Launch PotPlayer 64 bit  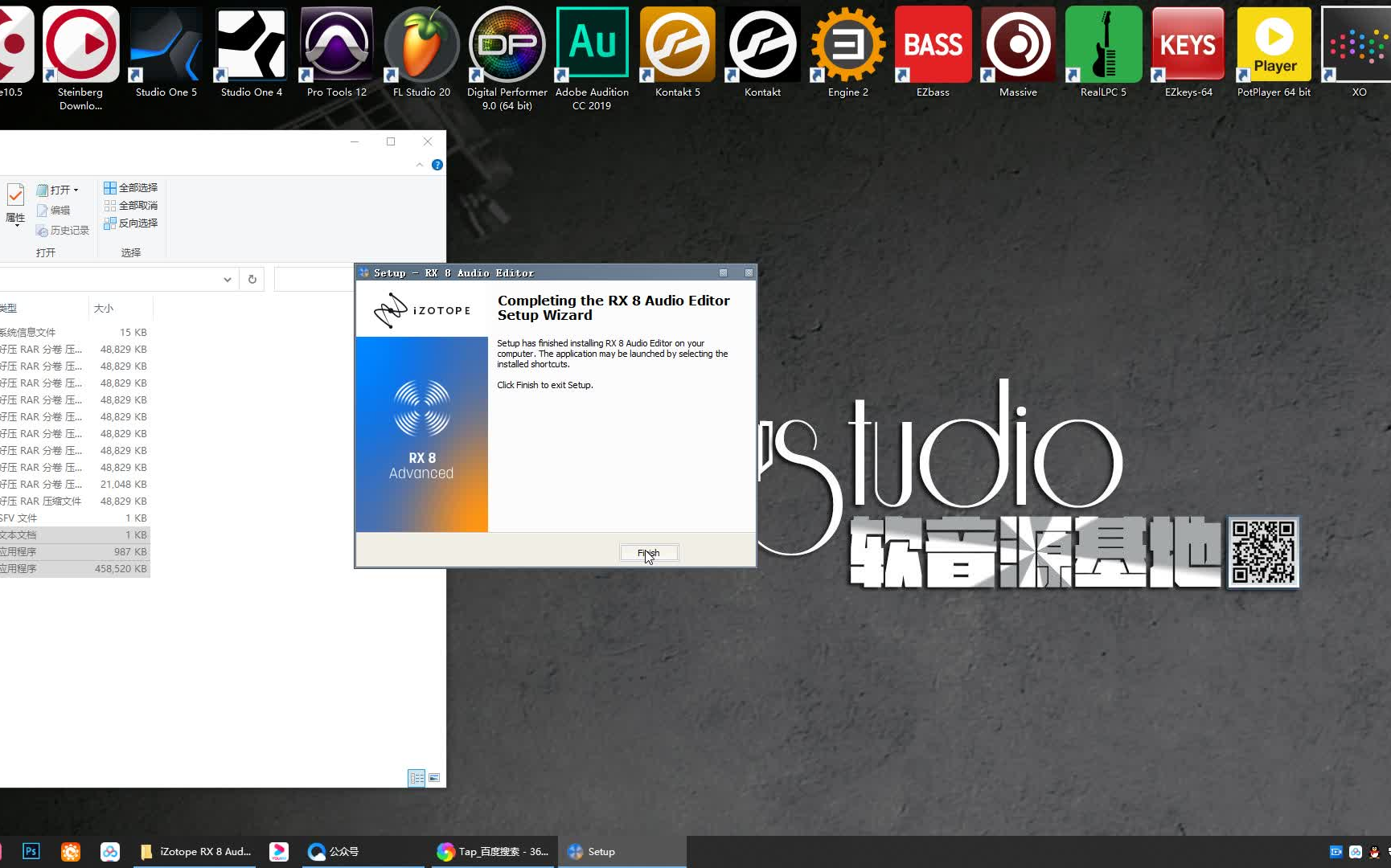(1273, 44)
